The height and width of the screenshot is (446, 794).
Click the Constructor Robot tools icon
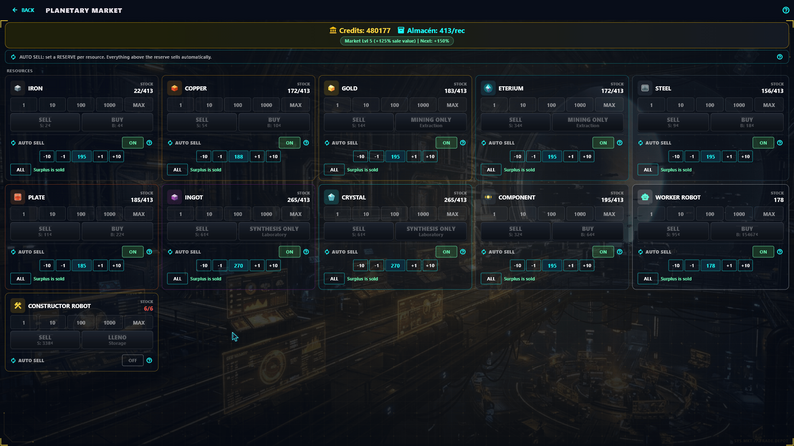point(18,306)
